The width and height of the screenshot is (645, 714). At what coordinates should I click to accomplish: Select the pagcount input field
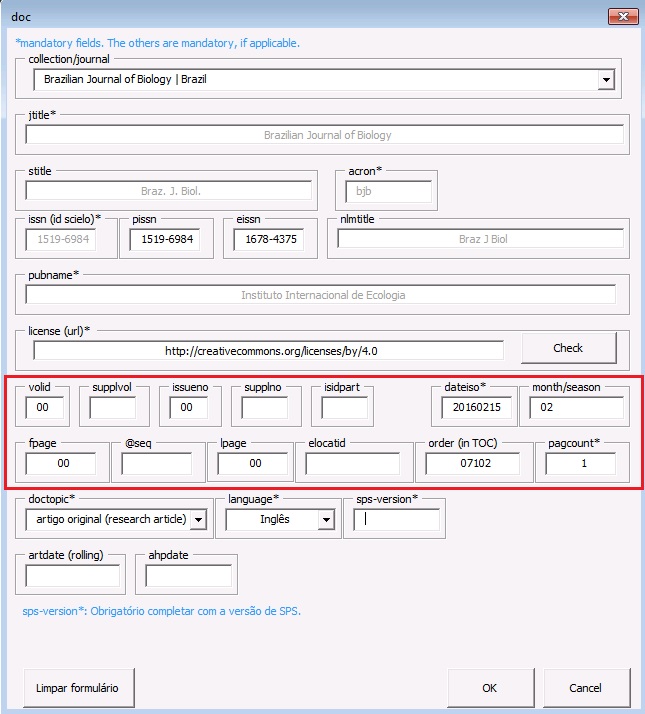click(580, 463)
